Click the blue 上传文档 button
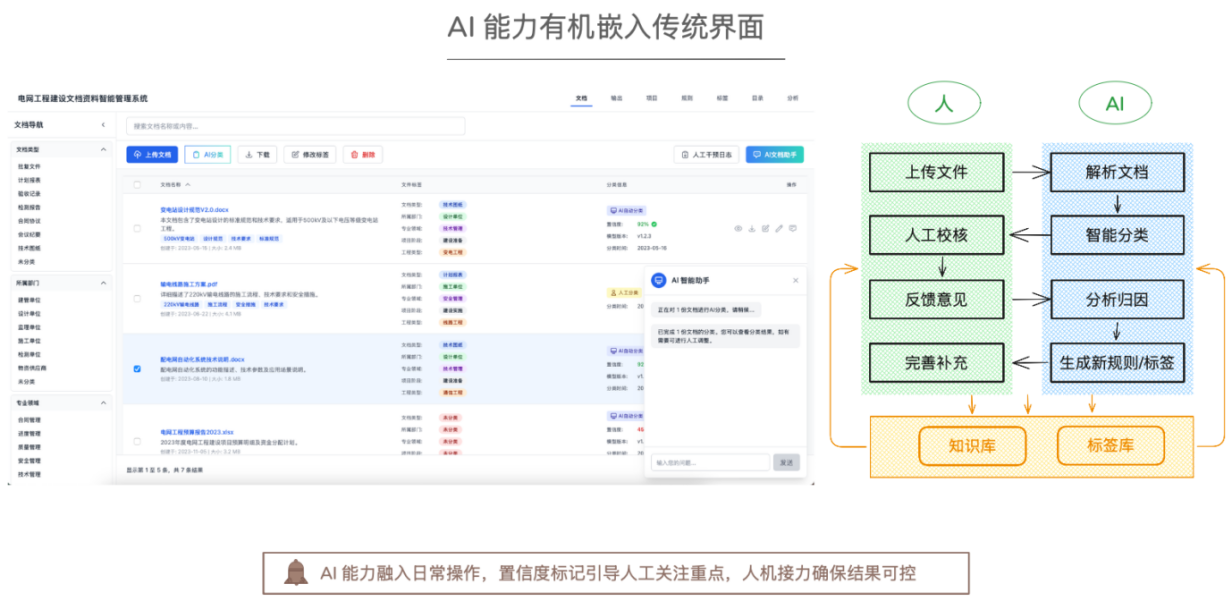 point(152,155)
